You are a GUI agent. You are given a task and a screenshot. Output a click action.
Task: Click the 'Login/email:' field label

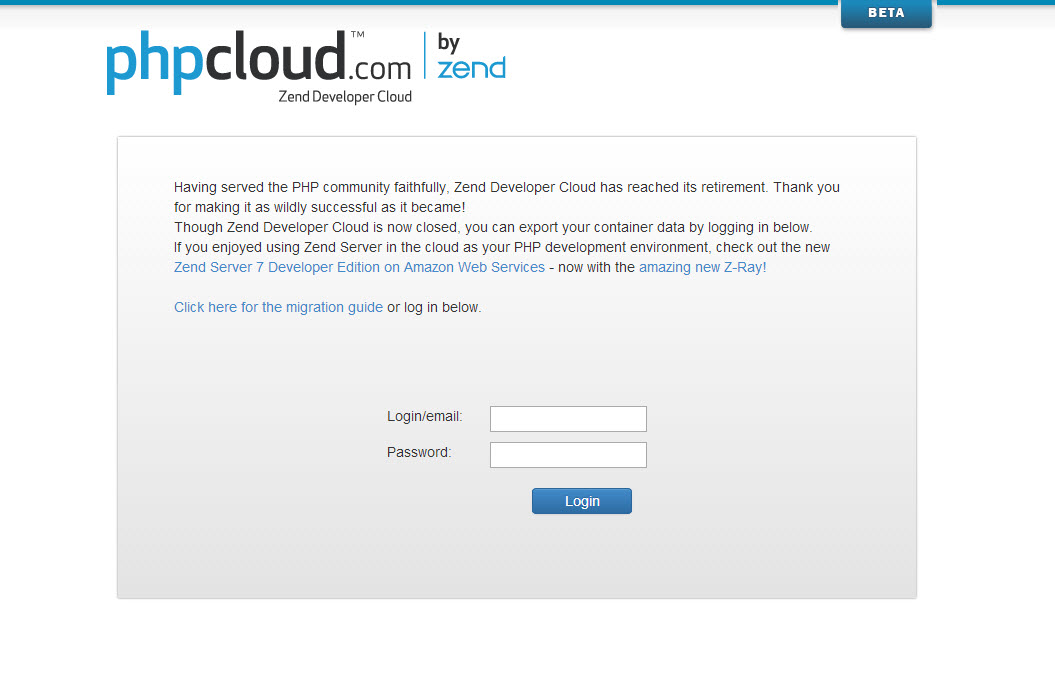point(424,416)
